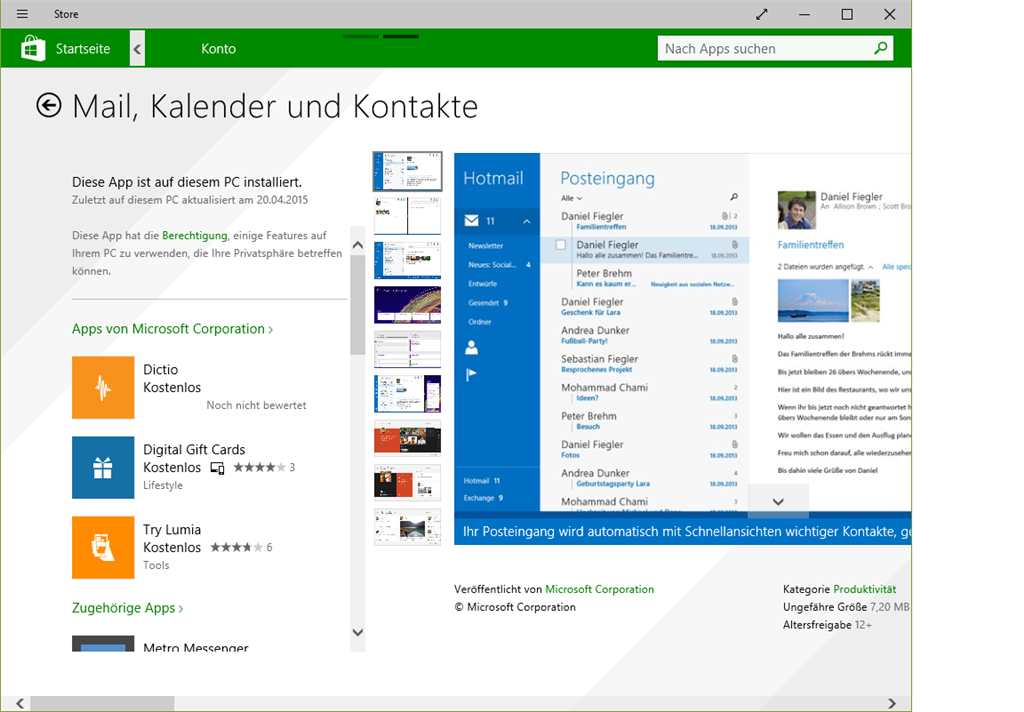
Task: Open the mountain lake photo attachment
Action: click(813, 300)
